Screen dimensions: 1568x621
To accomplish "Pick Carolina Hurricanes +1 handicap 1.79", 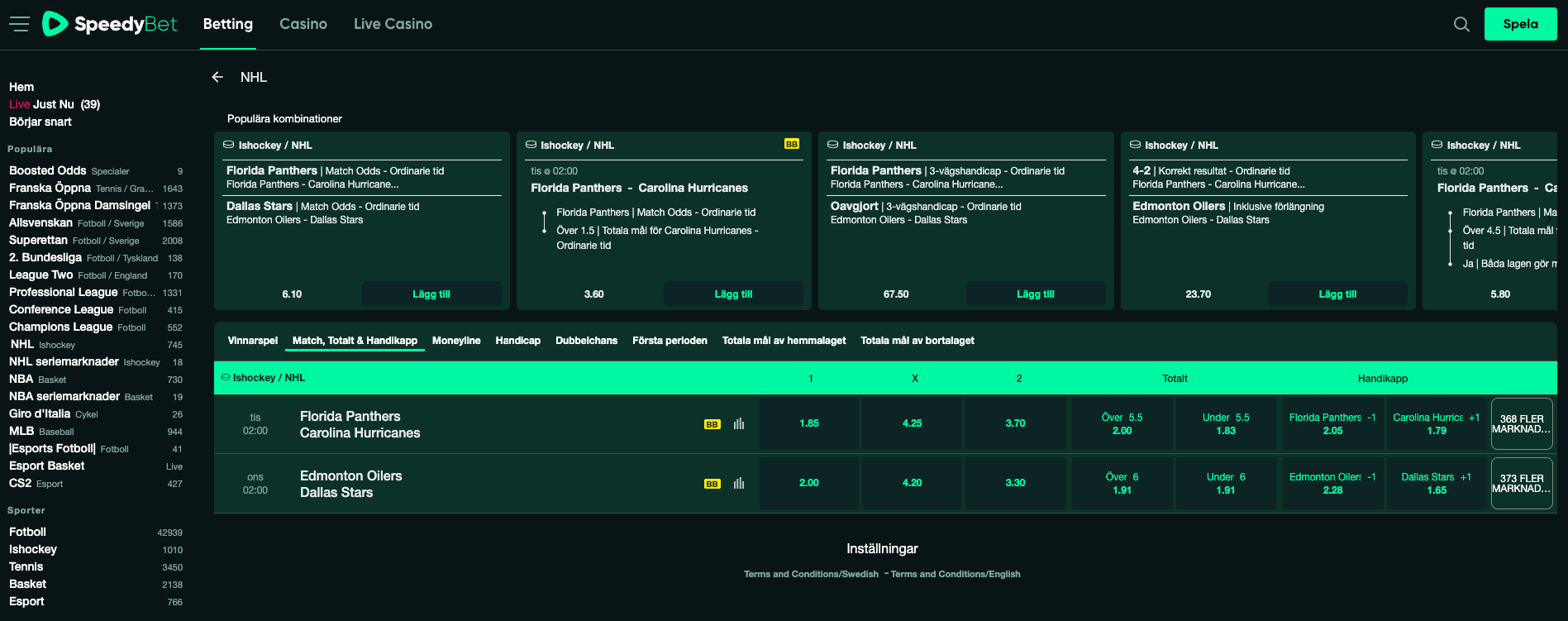I will [x=1437, y=423].
